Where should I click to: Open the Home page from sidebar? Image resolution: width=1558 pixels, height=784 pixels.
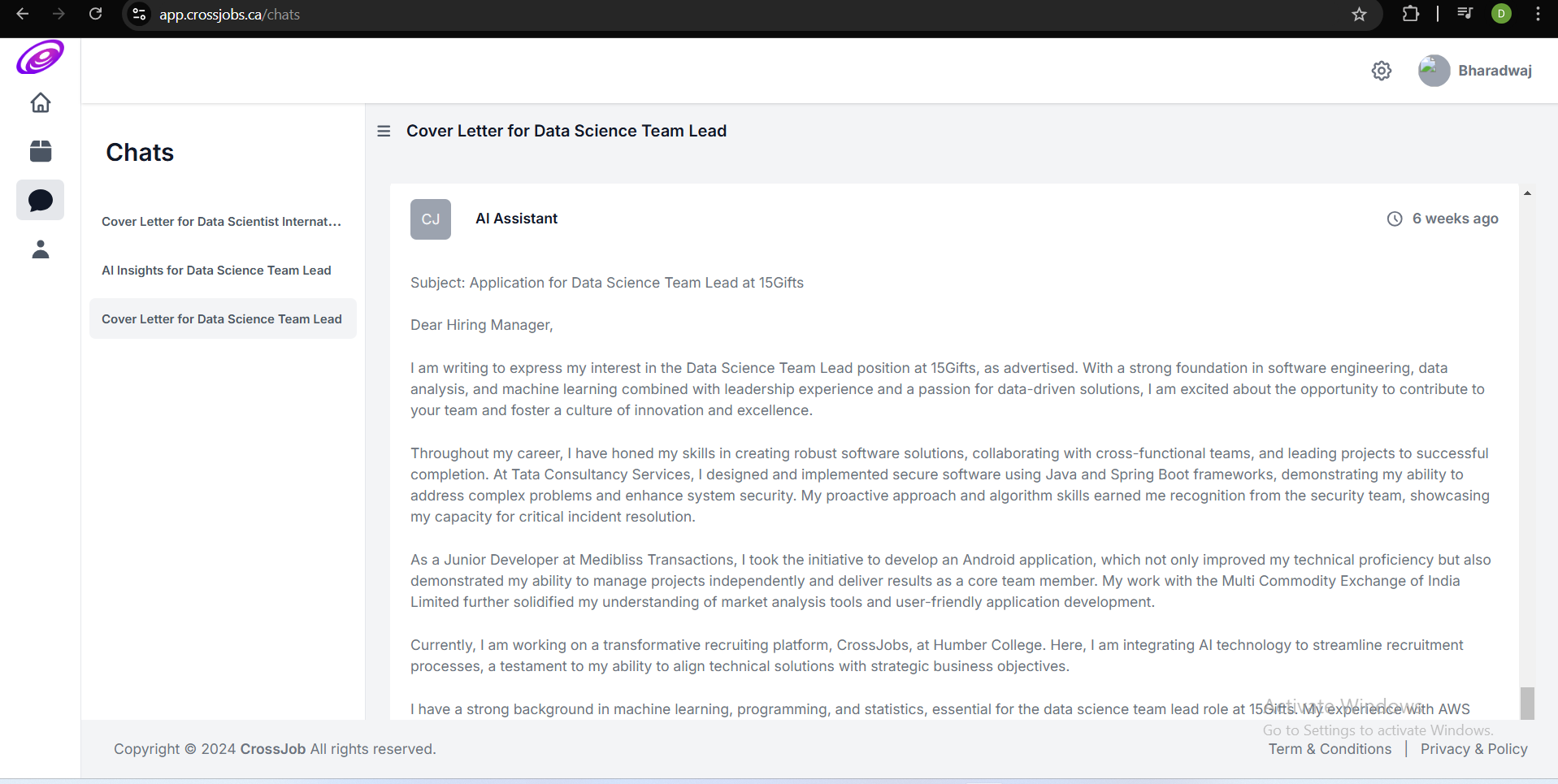point(40,103)
